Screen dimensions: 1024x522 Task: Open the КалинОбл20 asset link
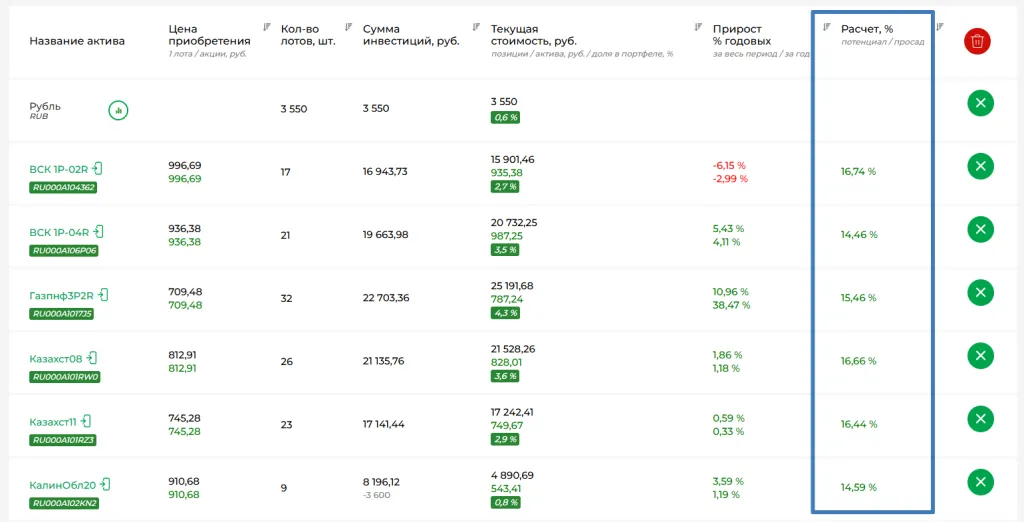tap(62, 485)
